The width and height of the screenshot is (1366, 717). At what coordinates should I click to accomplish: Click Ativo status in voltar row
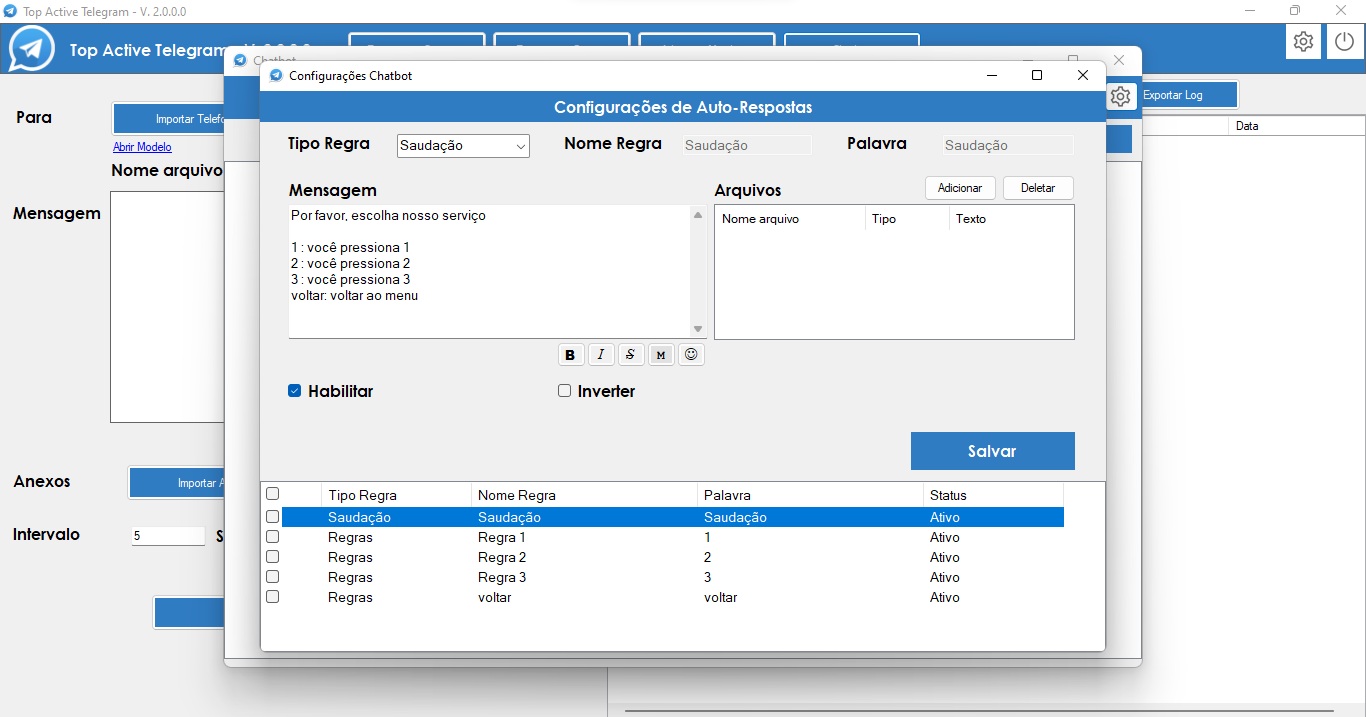(x=944, y=597)
